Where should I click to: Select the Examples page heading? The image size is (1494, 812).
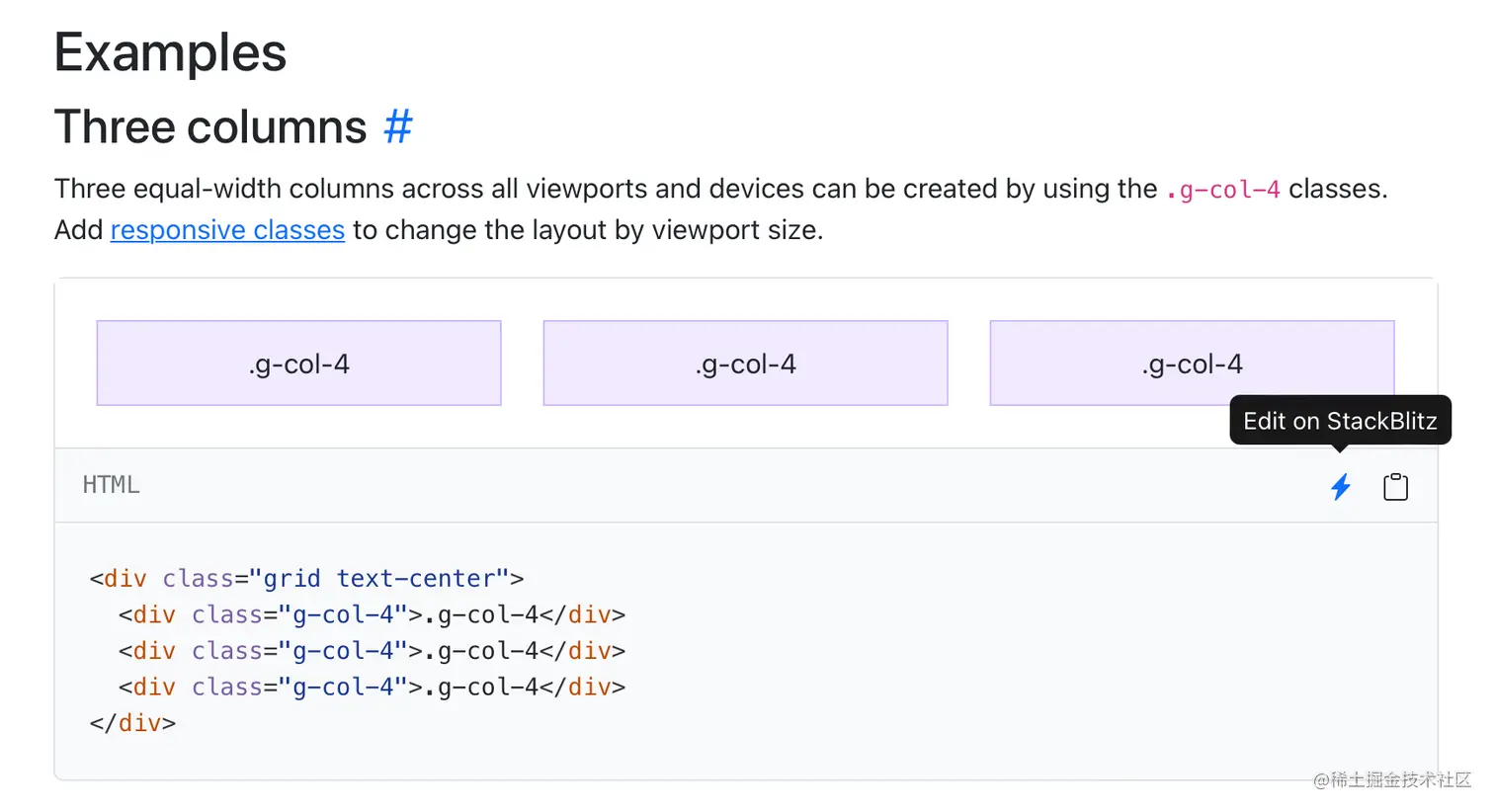click(x=169, y=52)
